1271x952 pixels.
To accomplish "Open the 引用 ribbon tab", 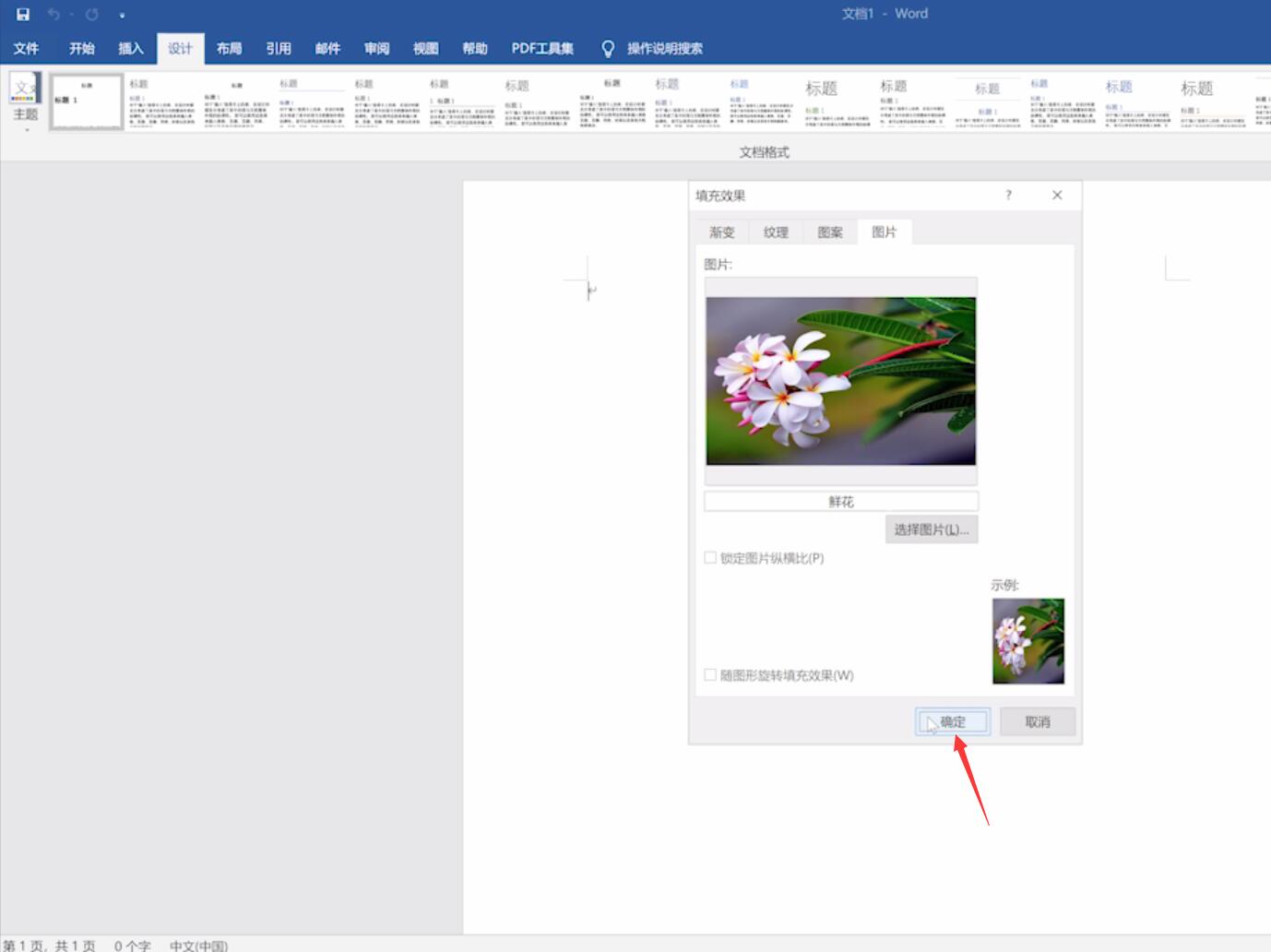I will [279, 48].
